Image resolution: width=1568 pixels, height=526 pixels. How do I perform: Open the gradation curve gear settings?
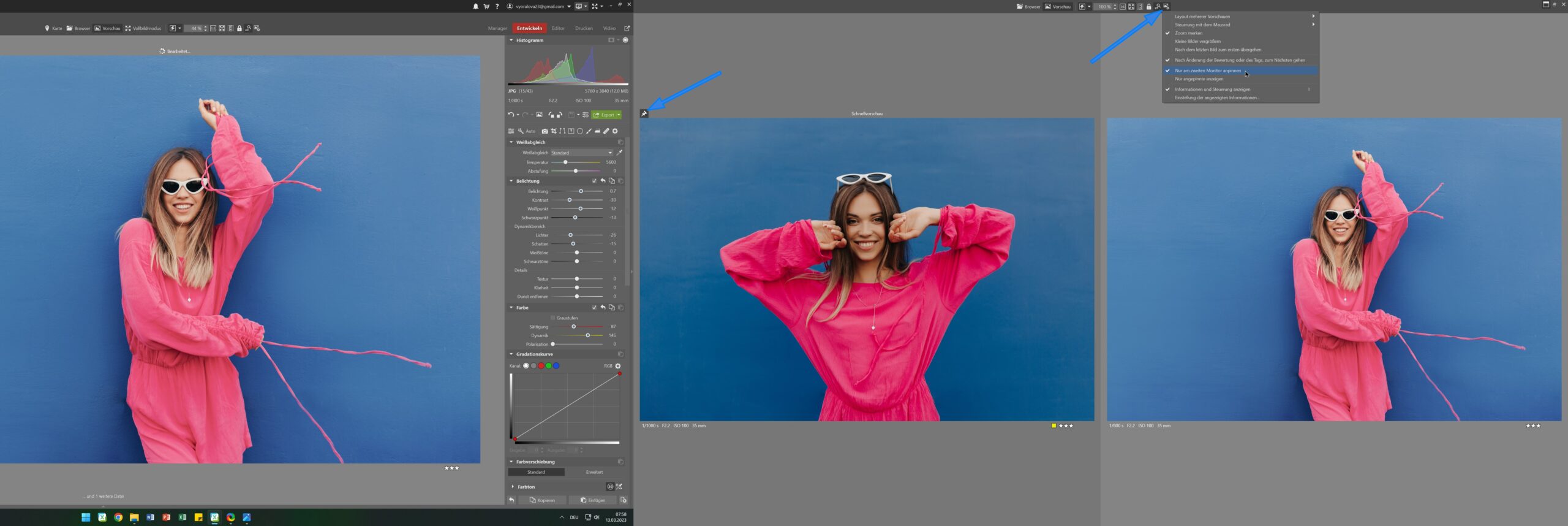[618, 366]
